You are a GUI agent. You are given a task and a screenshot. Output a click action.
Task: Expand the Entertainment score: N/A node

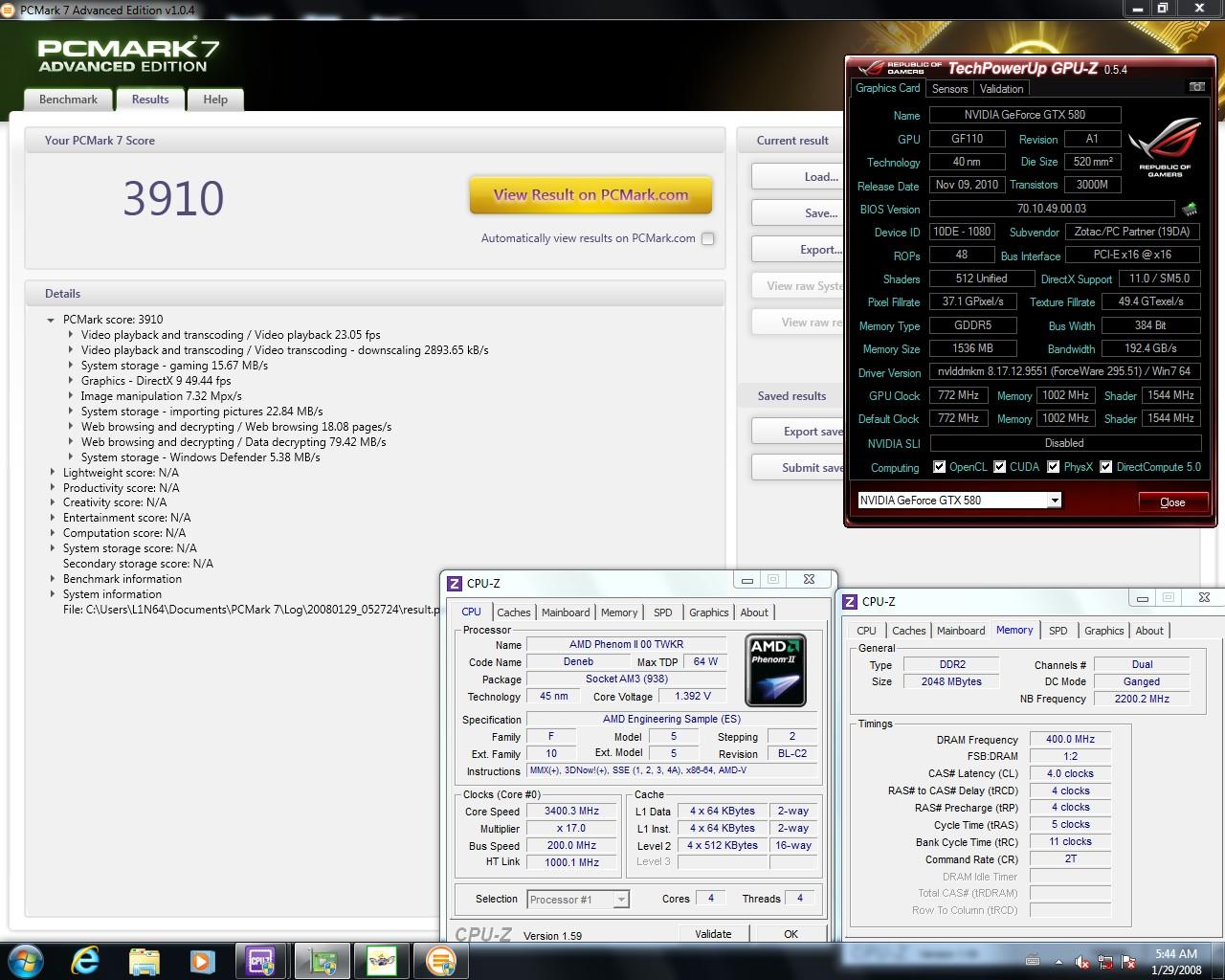click(x=53, y=518)
